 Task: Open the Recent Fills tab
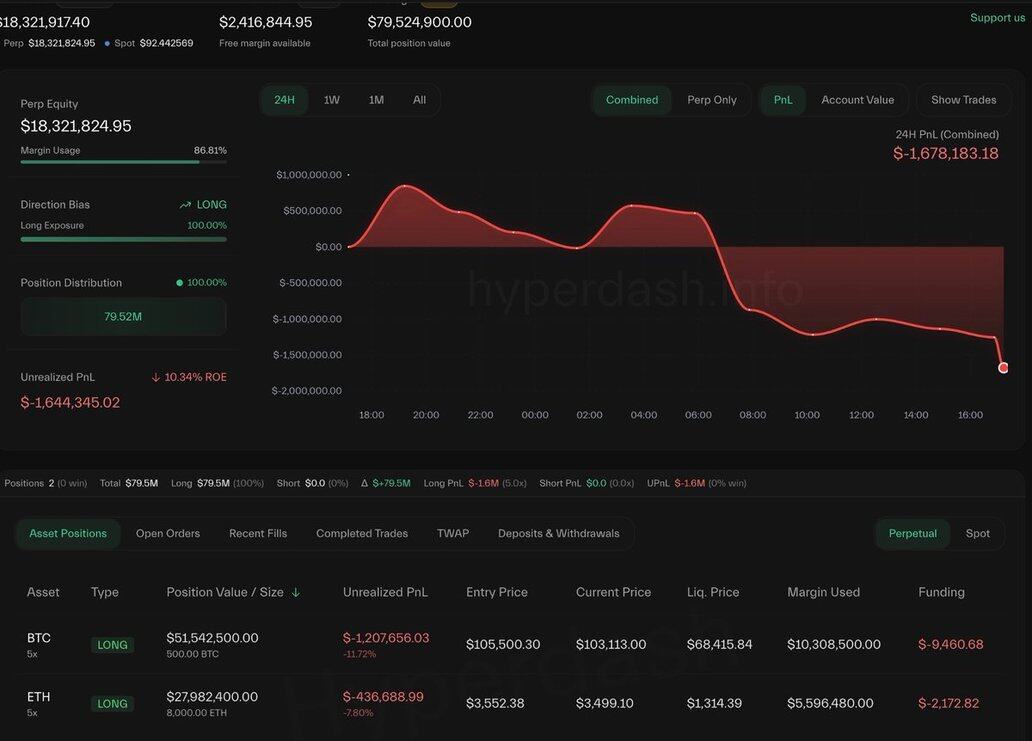coord(258,534)
